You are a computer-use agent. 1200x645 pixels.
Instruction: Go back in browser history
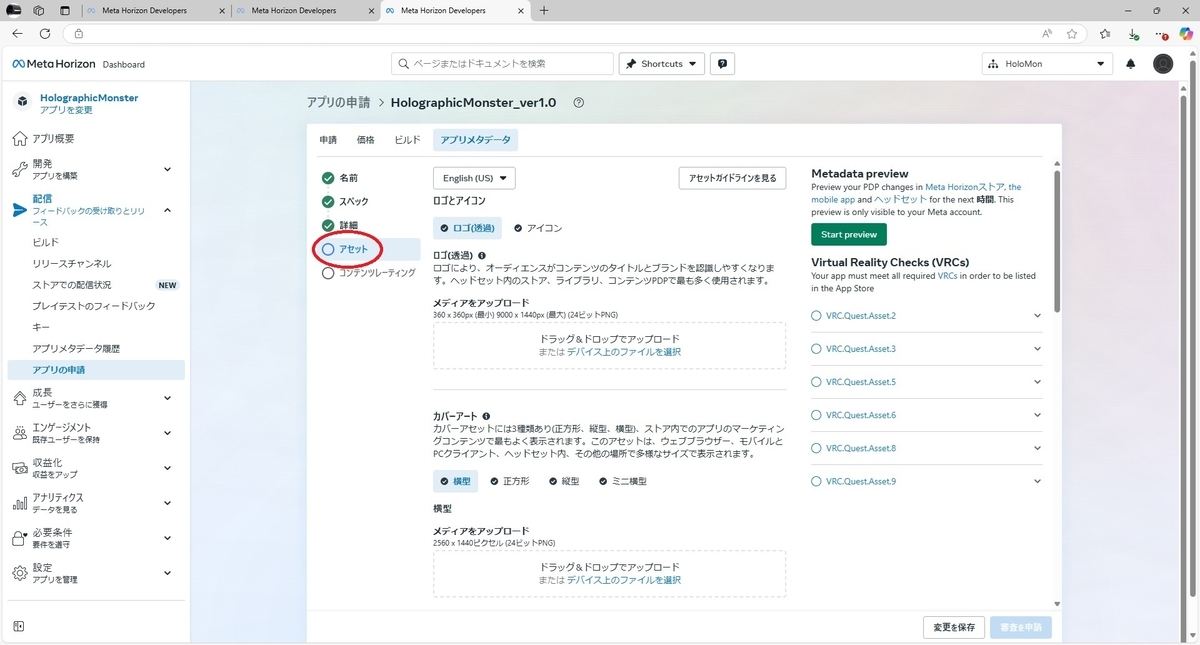coord(17,33)
